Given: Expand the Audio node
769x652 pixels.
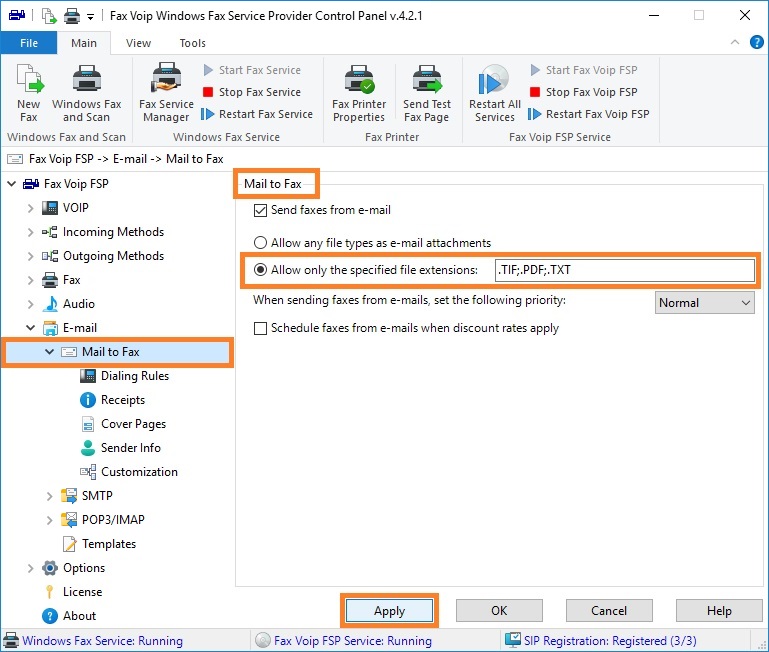Looking at the screenshot, I should 30,304.
